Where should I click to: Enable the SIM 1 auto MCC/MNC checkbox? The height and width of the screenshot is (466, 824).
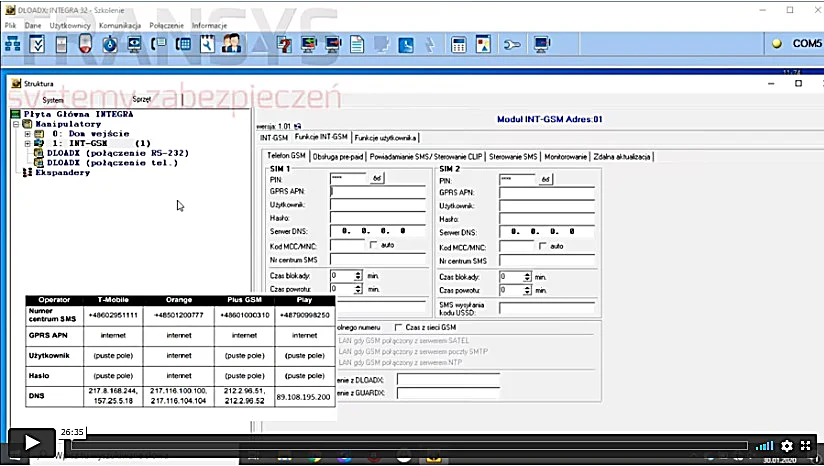click(374, 245)
